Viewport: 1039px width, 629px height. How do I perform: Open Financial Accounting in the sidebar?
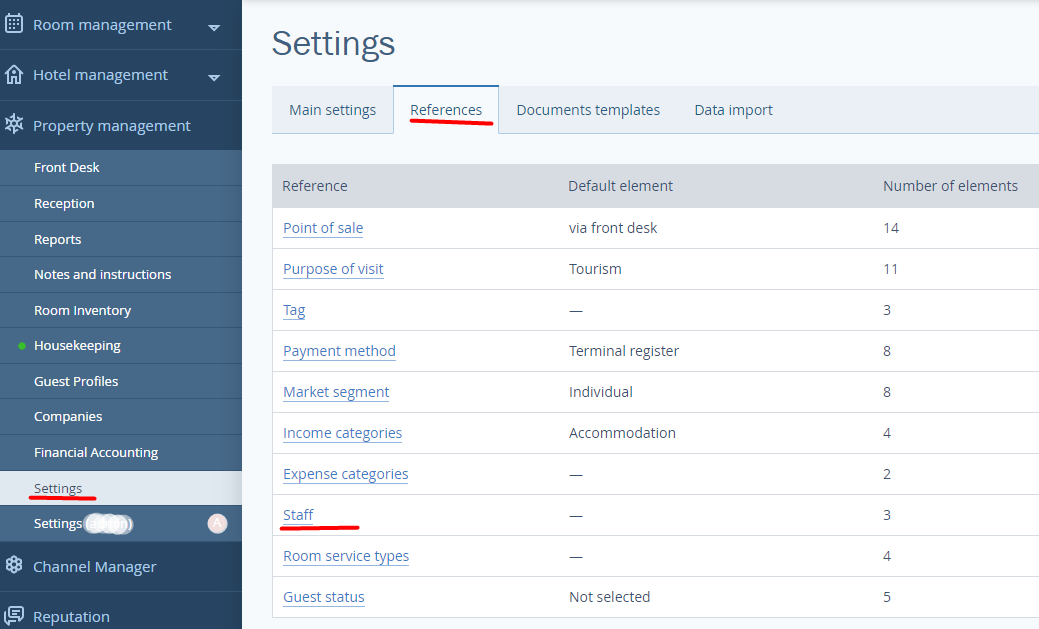pos(121,452)
